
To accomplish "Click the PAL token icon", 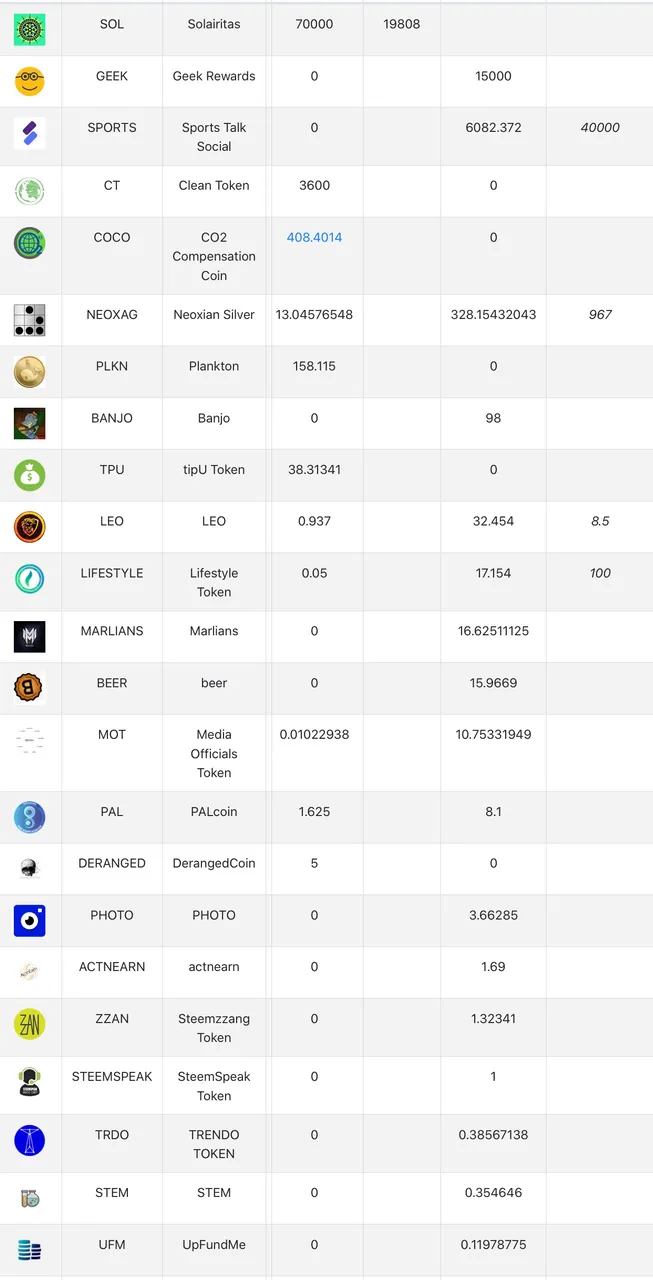I will tap(30, 818).
